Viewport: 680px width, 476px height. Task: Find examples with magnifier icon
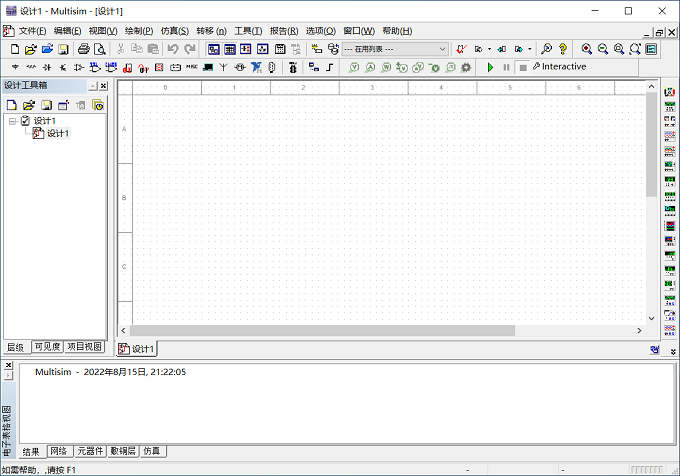point(546,49)
